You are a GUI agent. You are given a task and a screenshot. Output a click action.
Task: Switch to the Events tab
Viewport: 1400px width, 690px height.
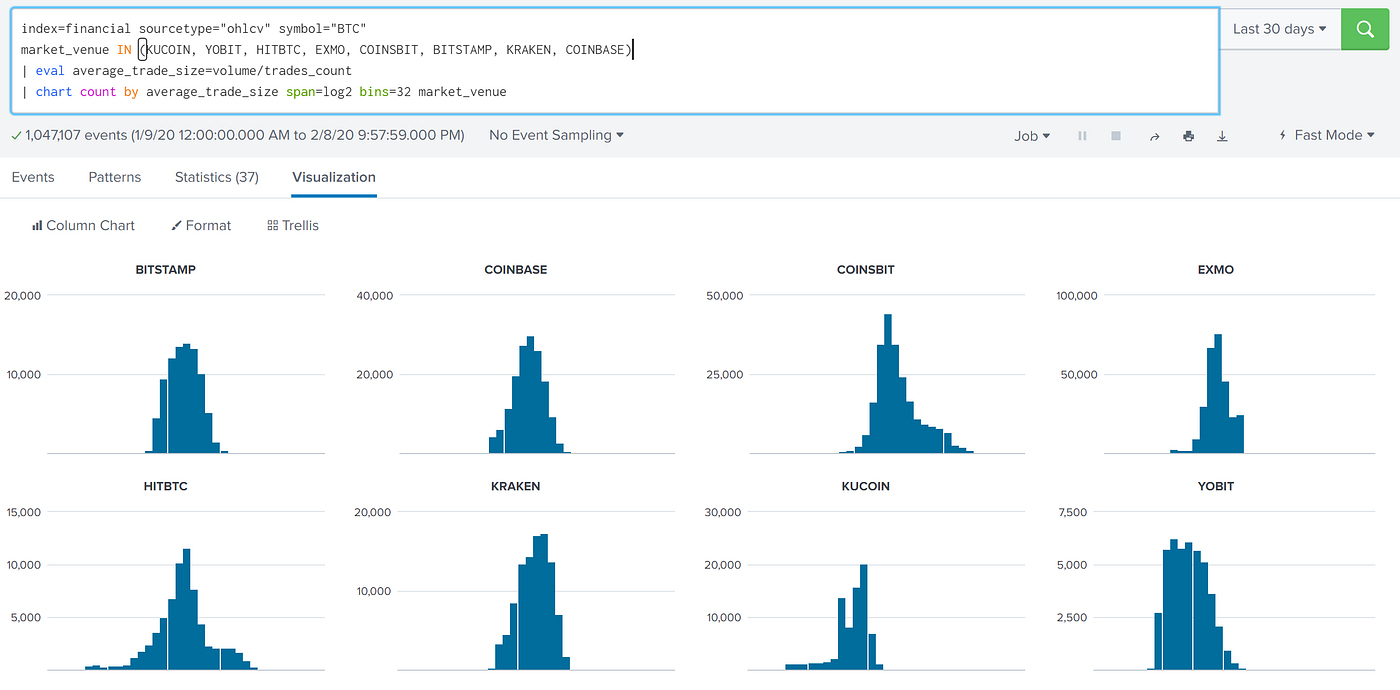33,177
